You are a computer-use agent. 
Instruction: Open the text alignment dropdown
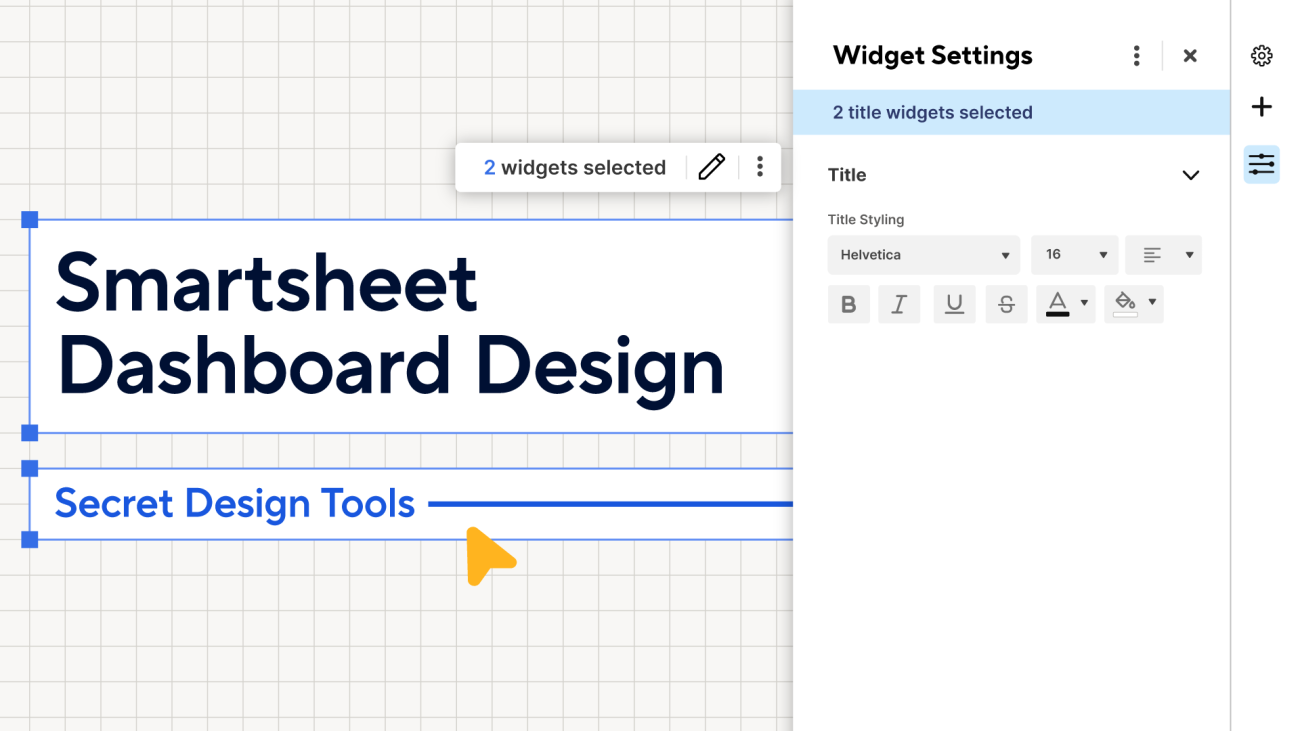tap(1163, 255)
